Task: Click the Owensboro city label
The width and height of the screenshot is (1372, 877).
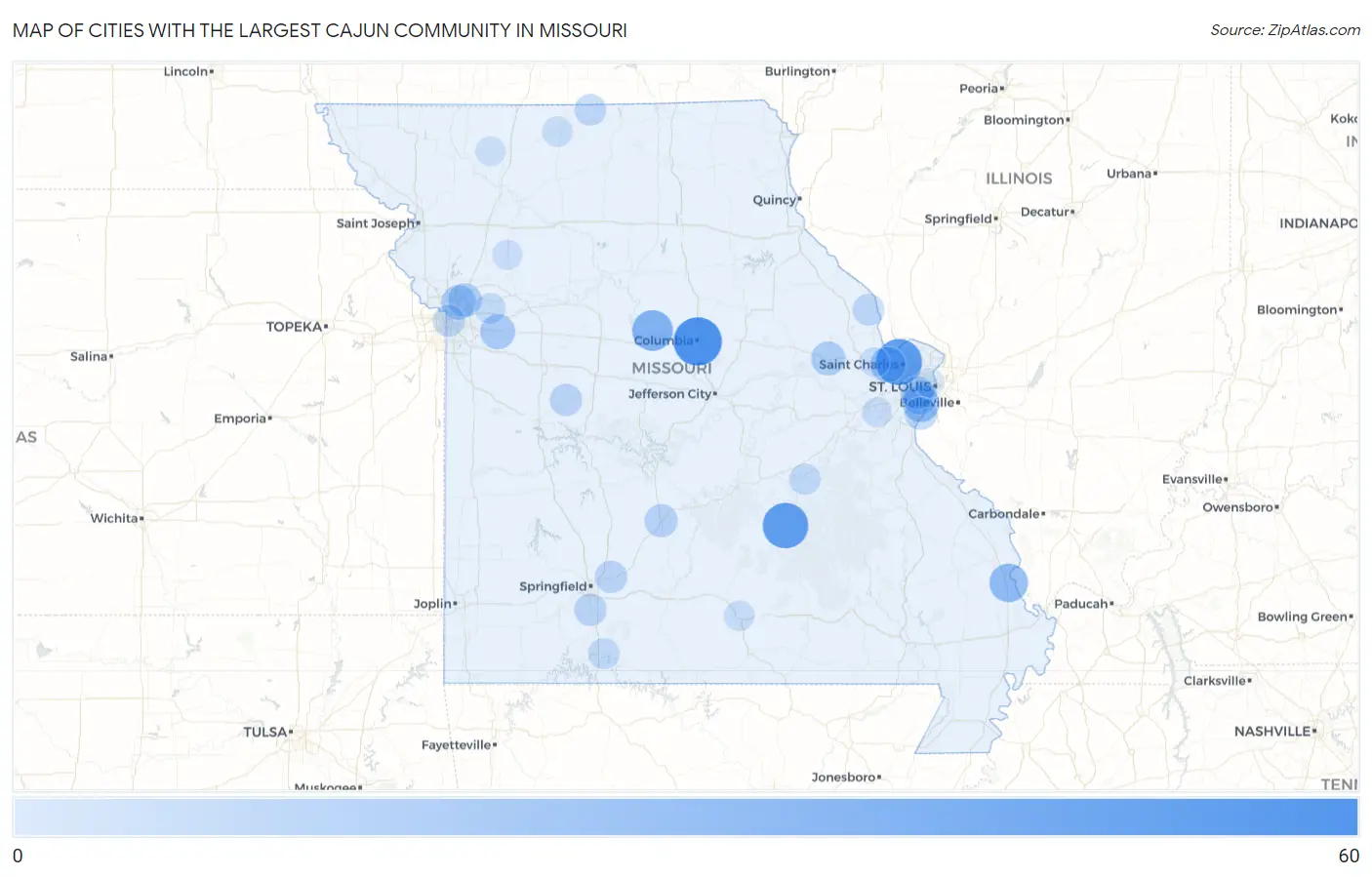Action: (x=1239, y=507)
